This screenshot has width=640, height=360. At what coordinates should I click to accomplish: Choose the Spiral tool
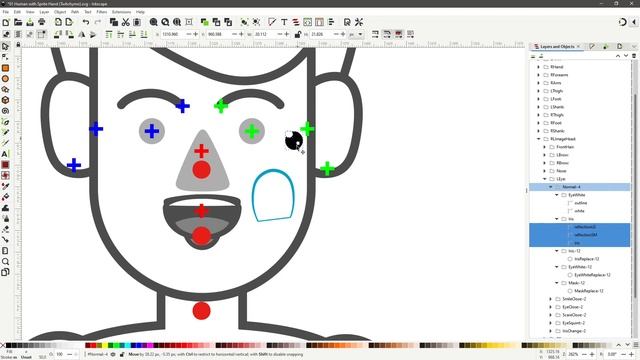[x=5, y=111]
